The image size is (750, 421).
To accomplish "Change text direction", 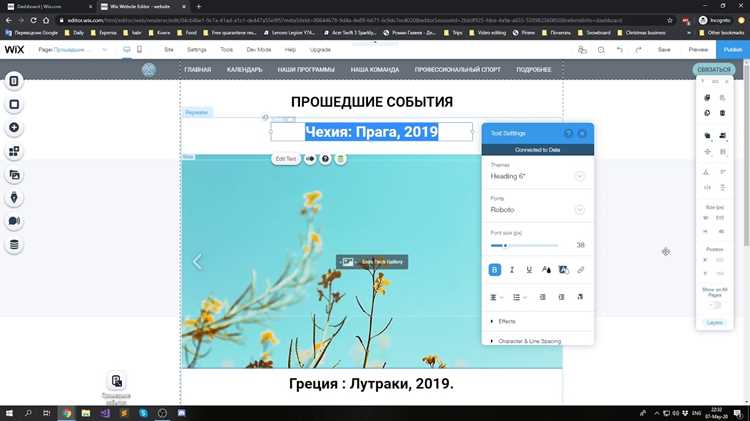I will point(580,297).
